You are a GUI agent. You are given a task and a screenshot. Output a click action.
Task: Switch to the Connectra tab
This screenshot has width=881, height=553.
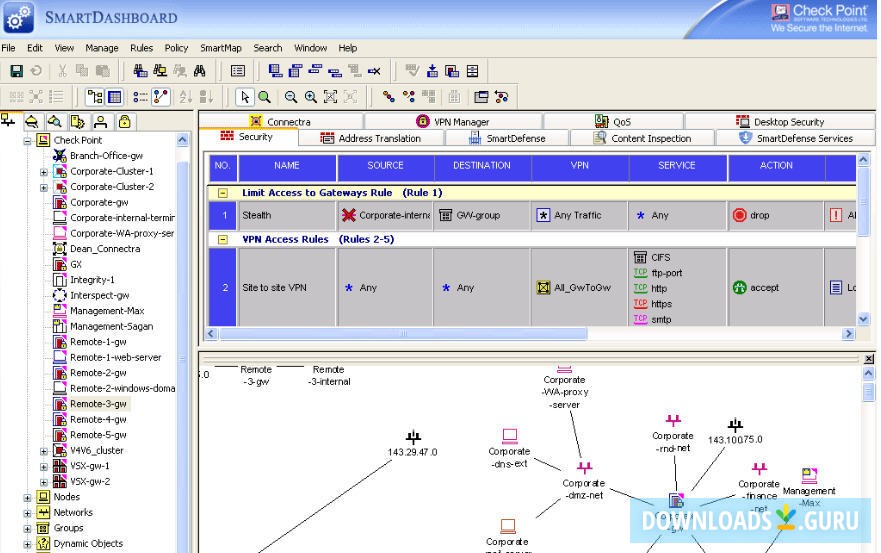pyautogui.click(x=280, y=121)
